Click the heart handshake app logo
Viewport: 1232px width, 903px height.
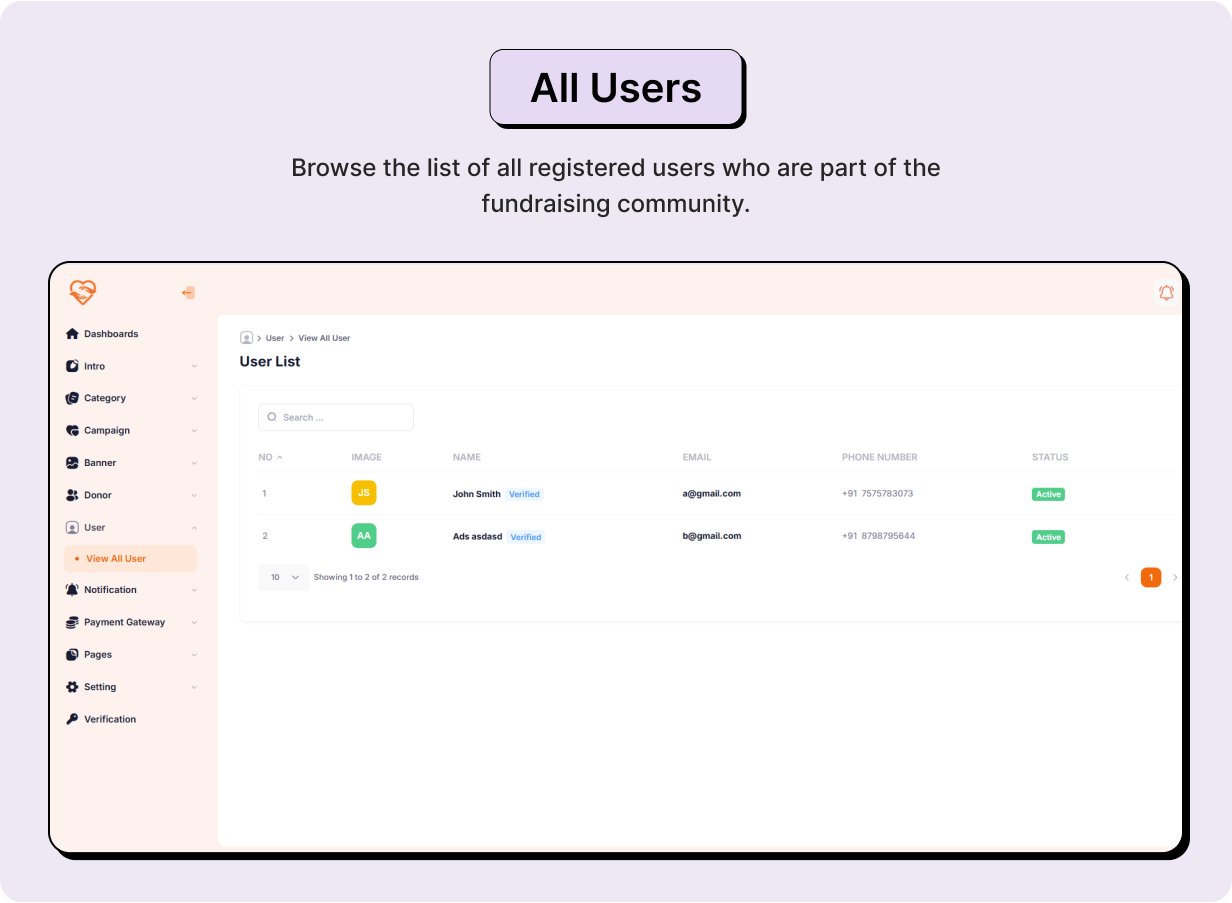point(83,292)
